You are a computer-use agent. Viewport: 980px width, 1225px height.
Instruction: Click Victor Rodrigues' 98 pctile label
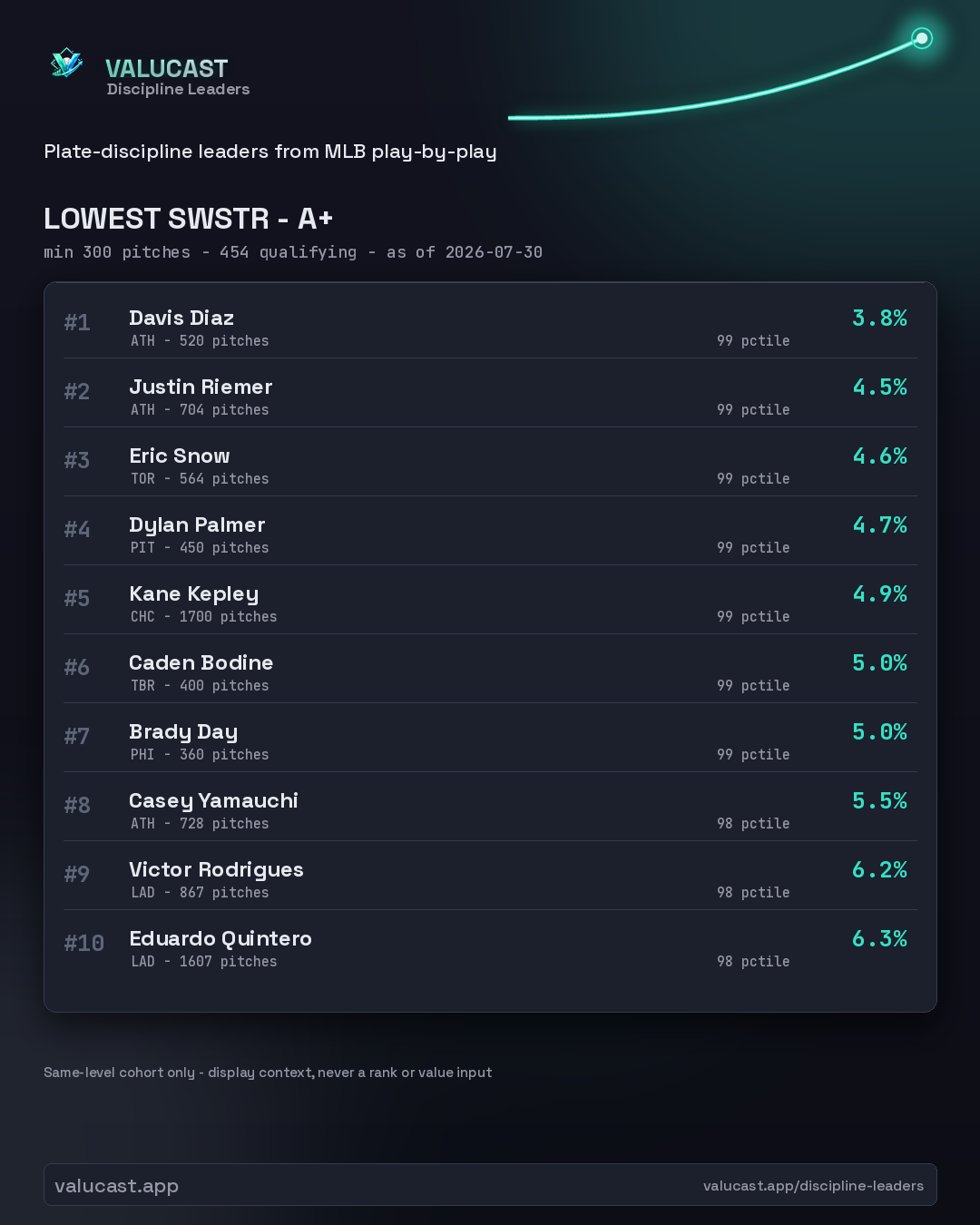tap(753, 892)
